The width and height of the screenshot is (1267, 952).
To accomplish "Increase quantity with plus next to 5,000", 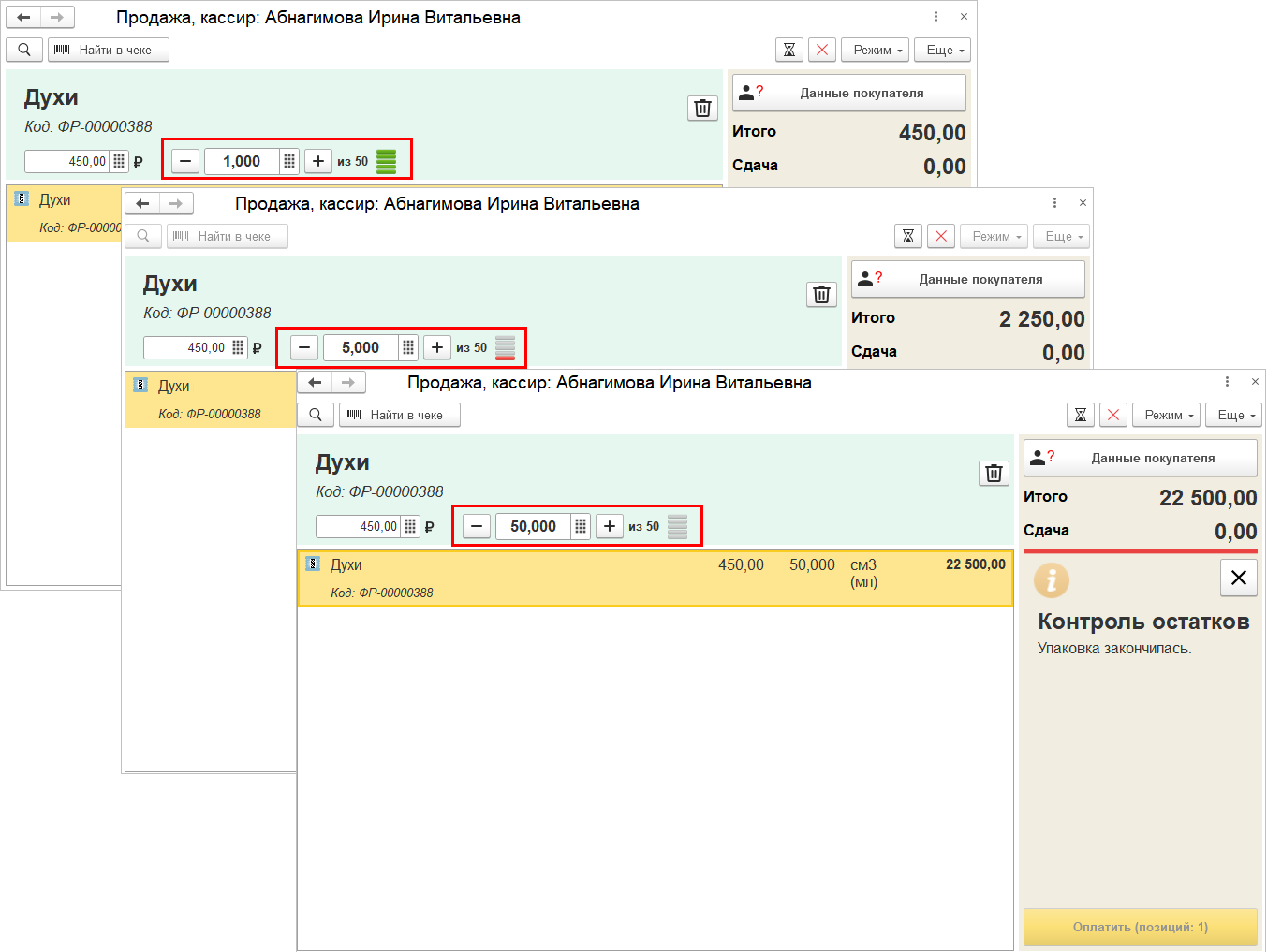I will tap(437, 347).
